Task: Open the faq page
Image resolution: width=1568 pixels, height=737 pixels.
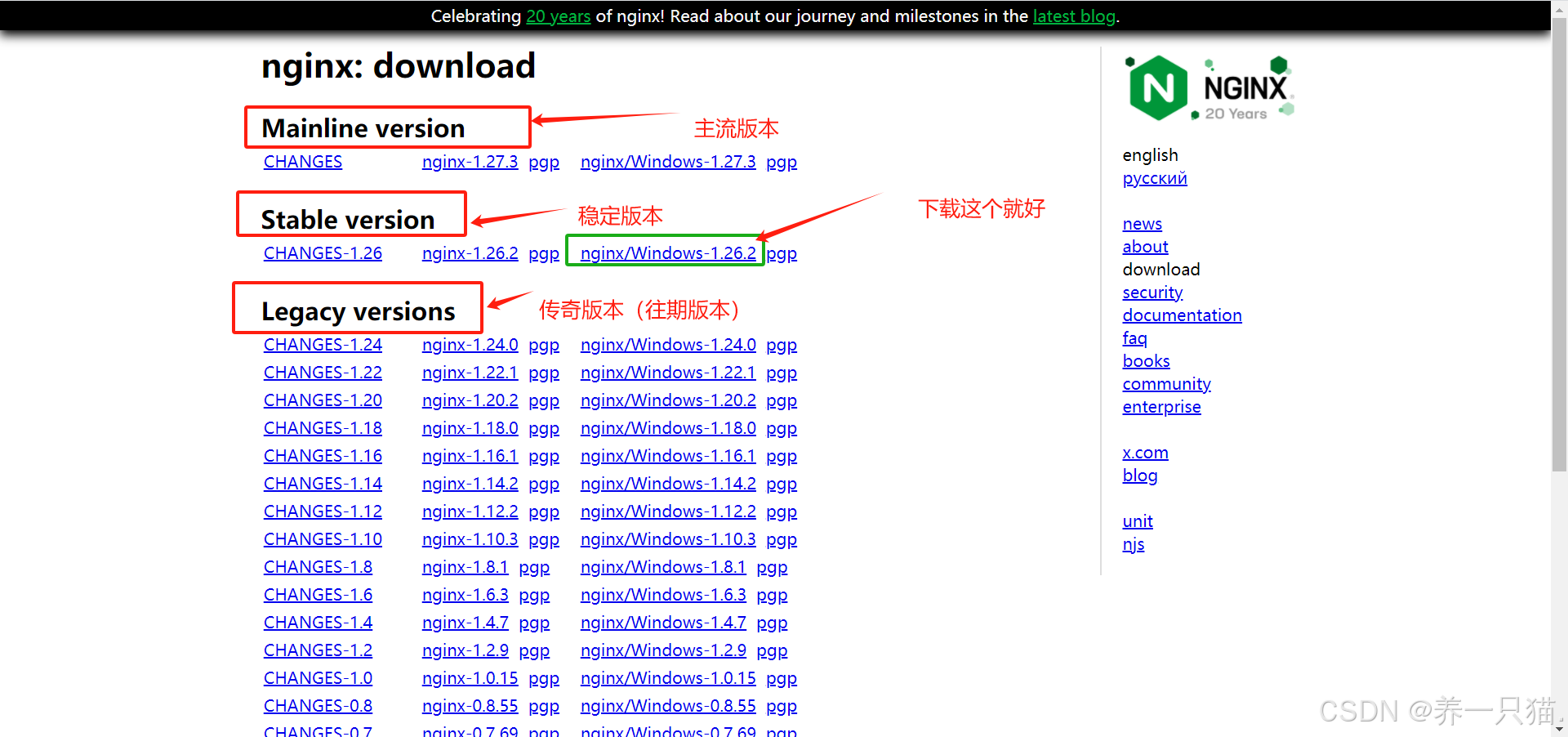Action: pyautogui.click(x=1134, y=338)
